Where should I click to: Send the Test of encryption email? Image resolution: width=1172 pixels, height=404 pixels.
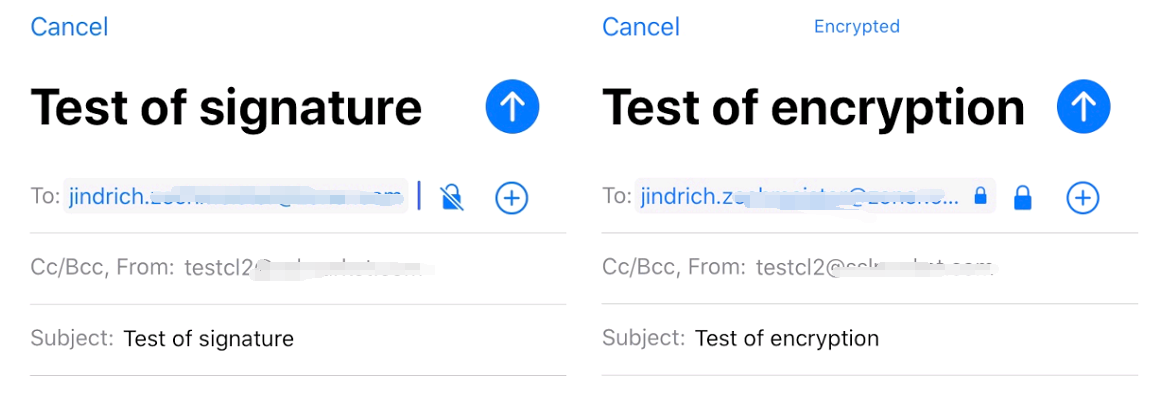[x=1084, y=108]
